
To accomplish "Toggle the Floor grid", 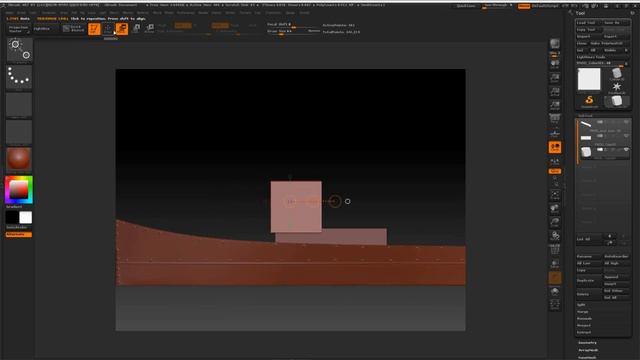I will [x=555, y=133].
